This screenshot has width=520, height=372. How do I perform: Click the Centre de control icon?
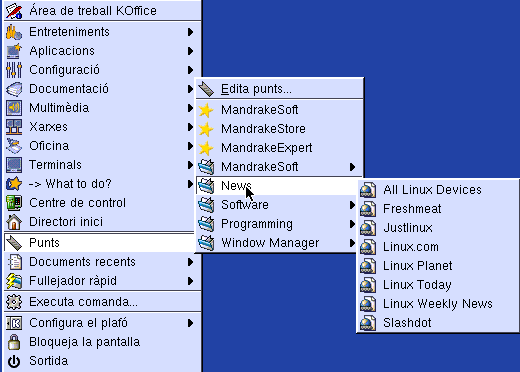click(x=14, y=203)
